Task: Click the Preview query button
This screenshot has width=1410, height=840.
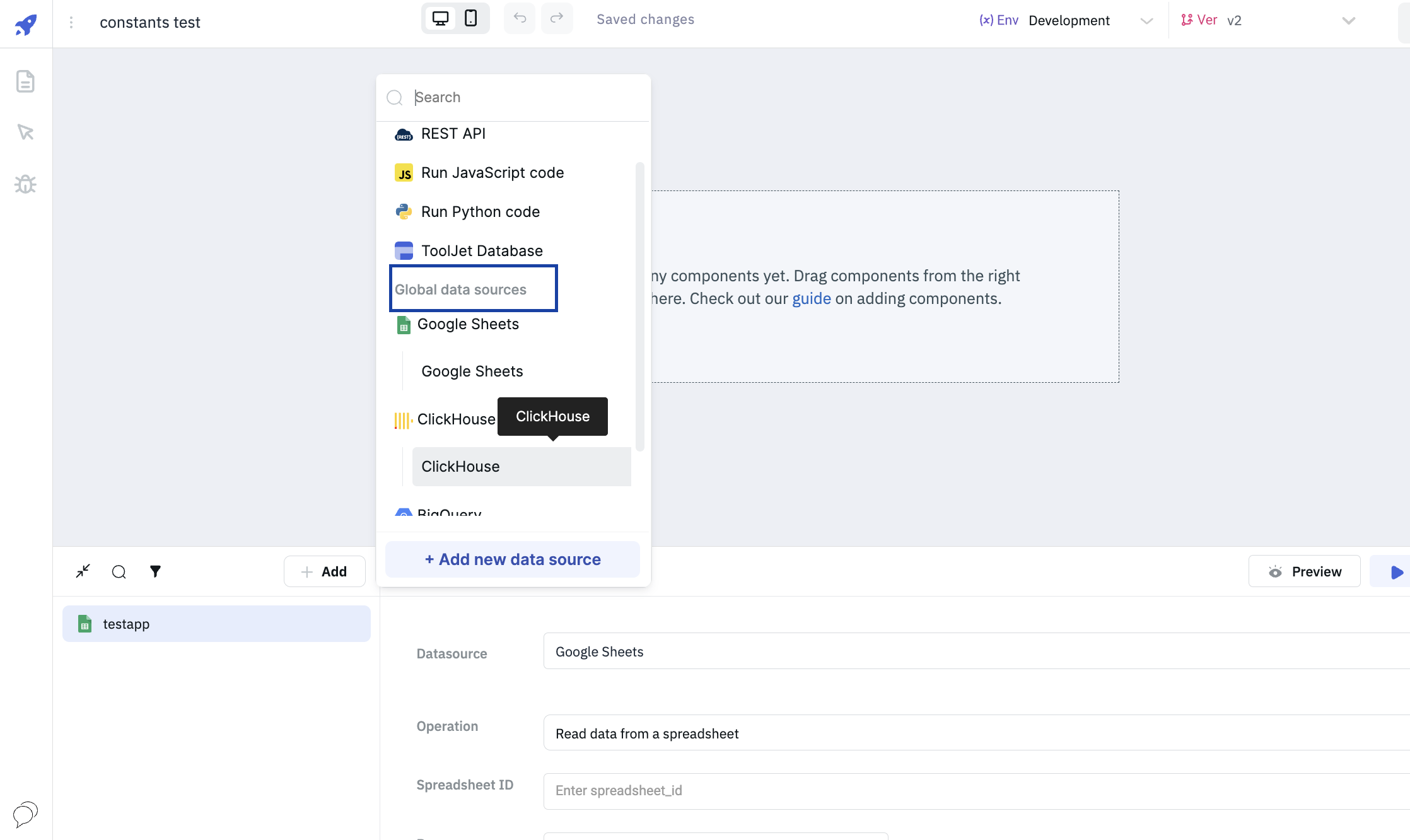Action: [x=1304, y=571]
